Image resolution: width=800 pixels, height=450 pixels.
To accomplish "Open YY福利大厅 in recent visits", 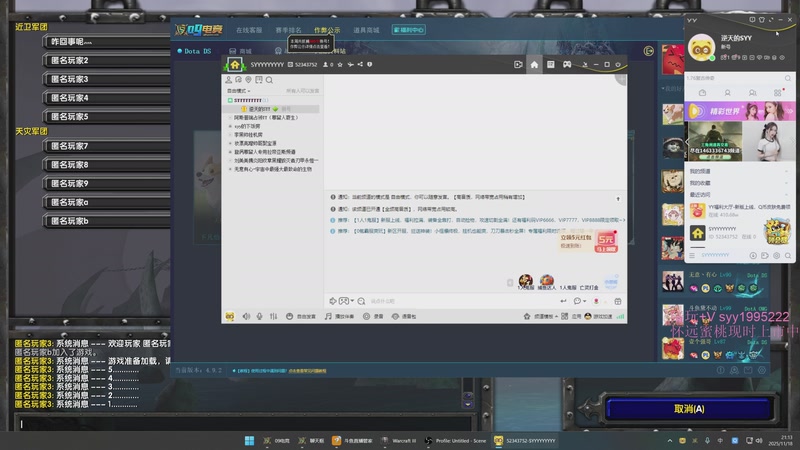I will click(x=739, y=211).
